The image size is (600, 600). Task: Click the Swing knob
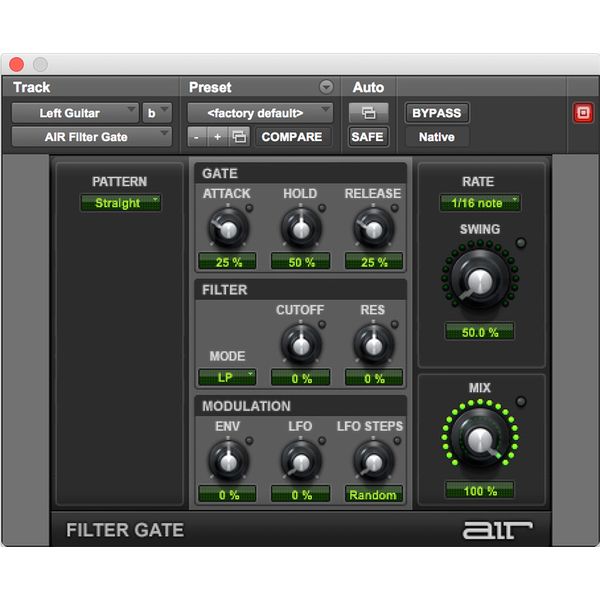479,279
